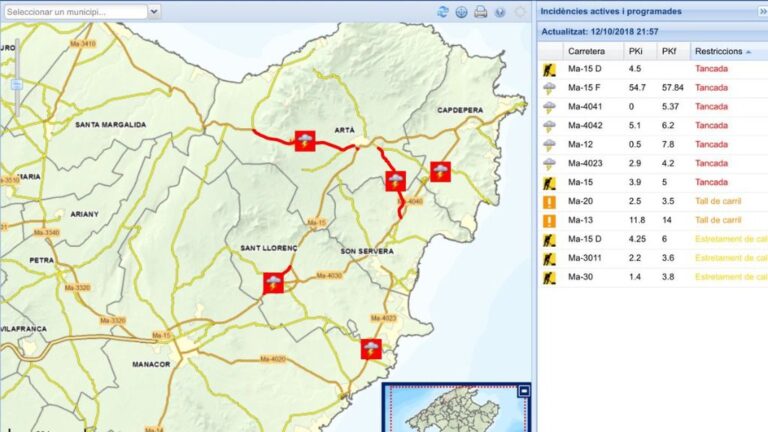768x432 pixels.
Task: Click the storm marker below Capdepera
Action: click(x=440, y=171)
